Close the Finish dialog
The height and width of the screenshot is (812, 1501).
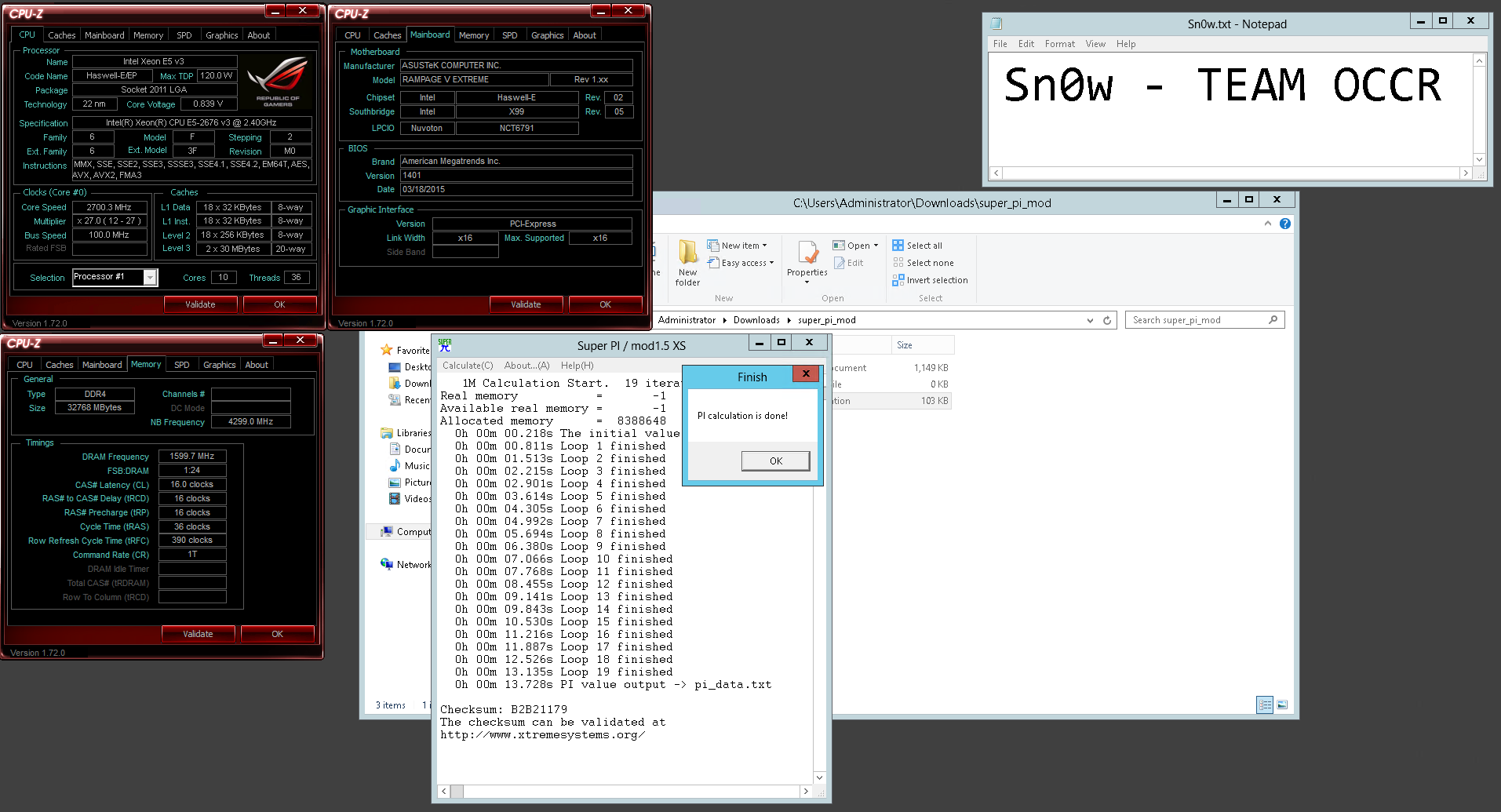tap(806, 373)
